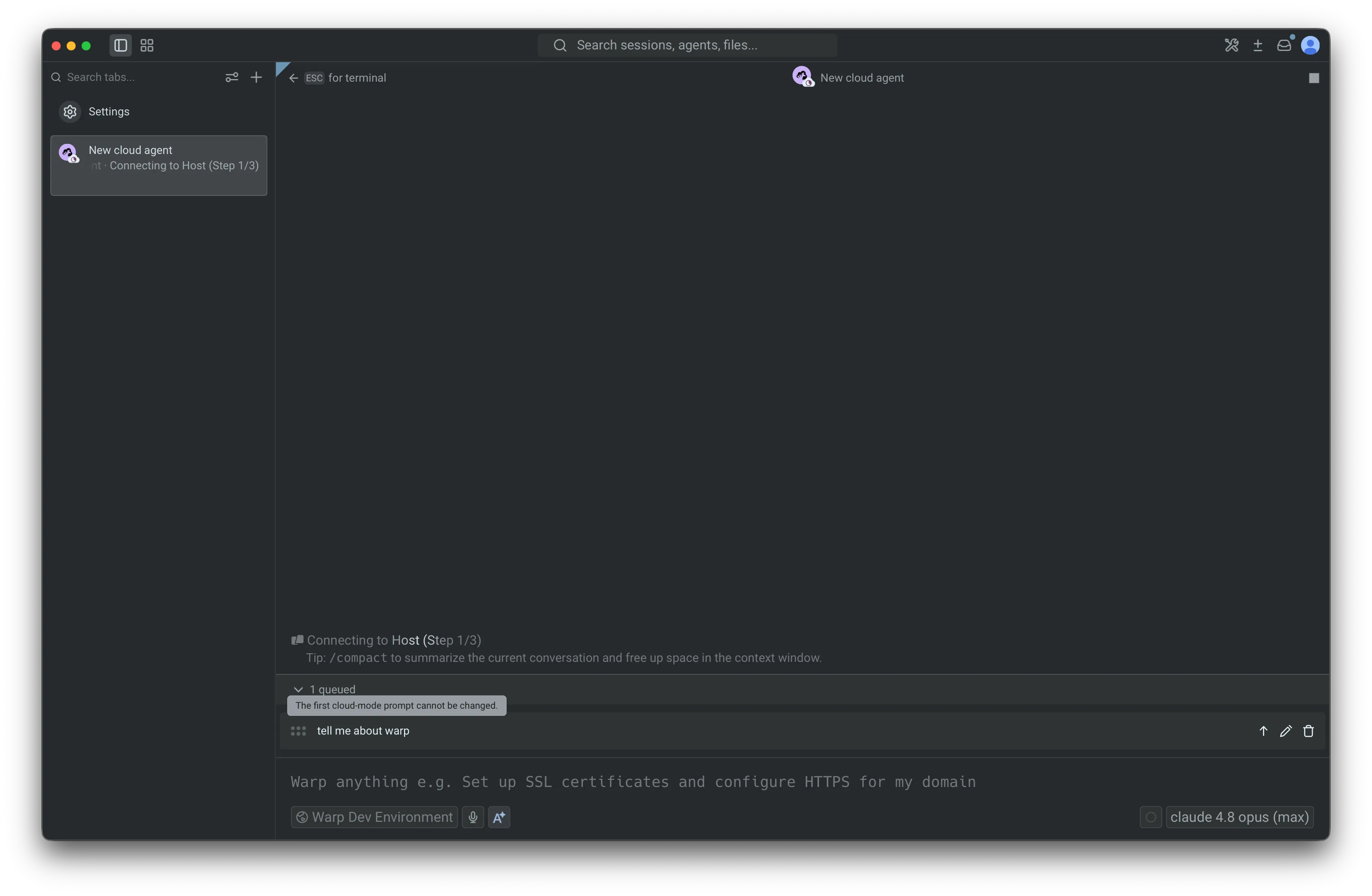The width and height of the screenshot is (1372, 896).
Task: Click the header cloud agent avatar icon
Action: [803, 77]
